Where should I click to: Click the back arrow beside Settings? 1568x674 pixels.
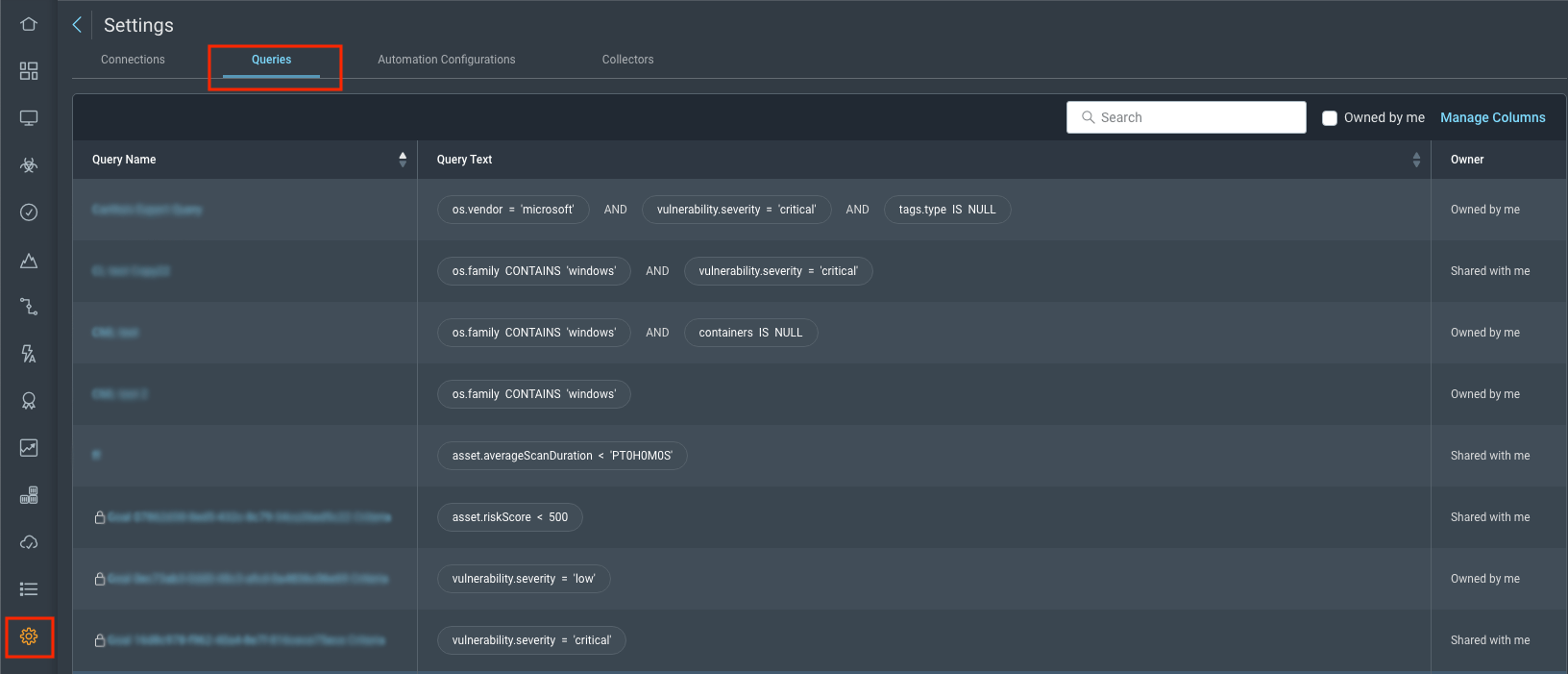click(77, 25)
